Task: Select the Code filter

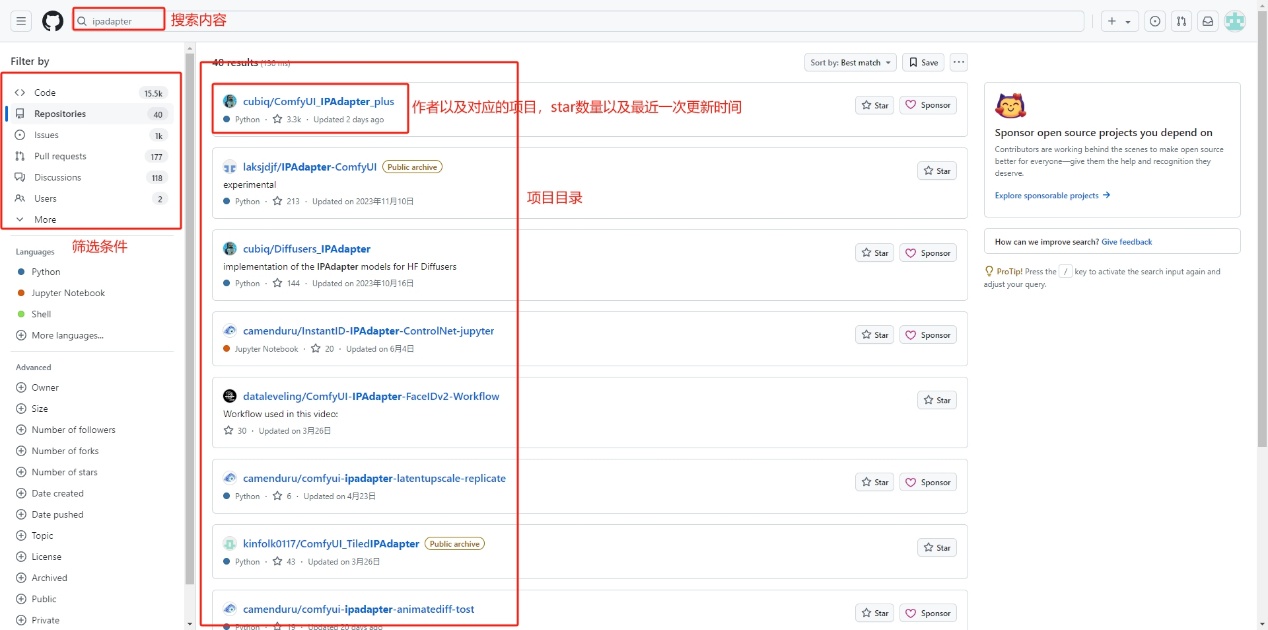Action: tap(45, 93)
